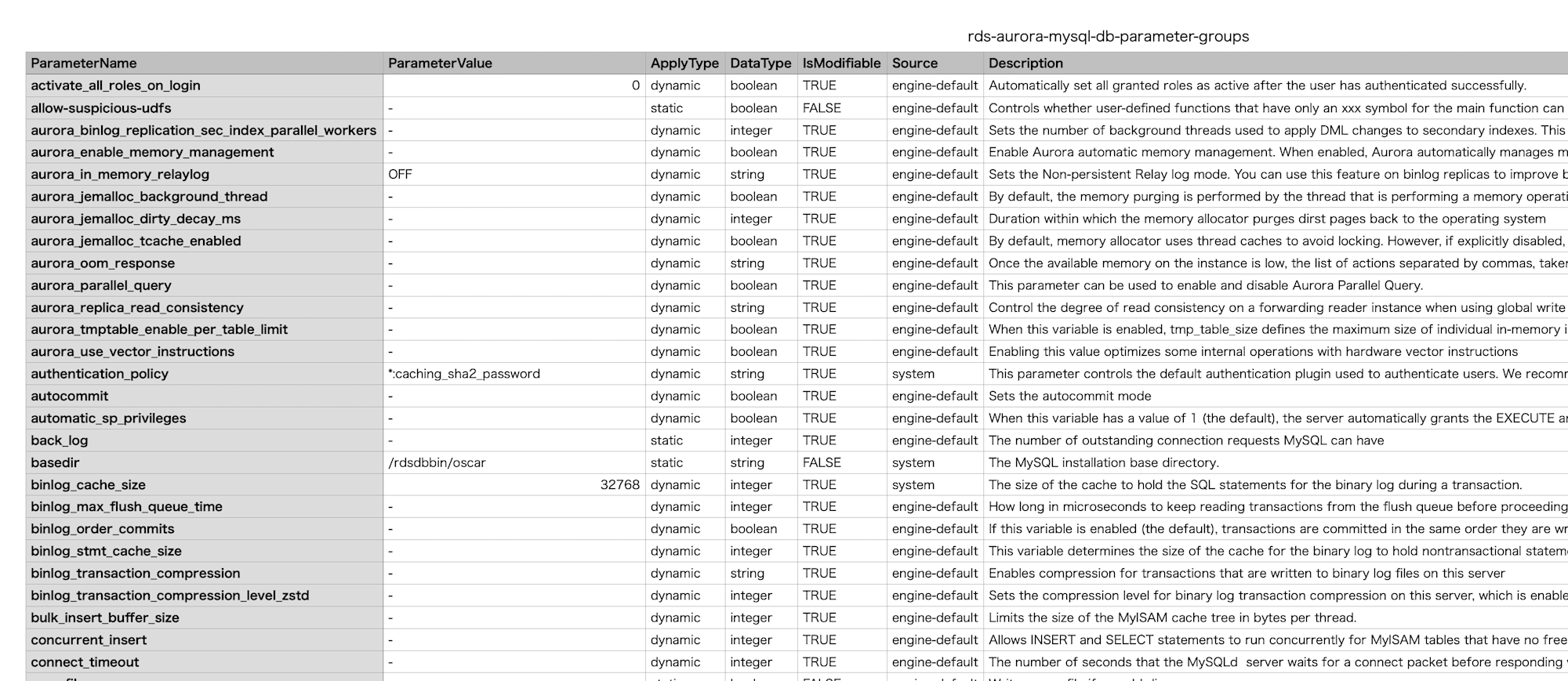This screenshot has height=681, width=1568.
Task: Select the aurora_in_memory_relaylog OFF value cell
Action: [514, 174]
